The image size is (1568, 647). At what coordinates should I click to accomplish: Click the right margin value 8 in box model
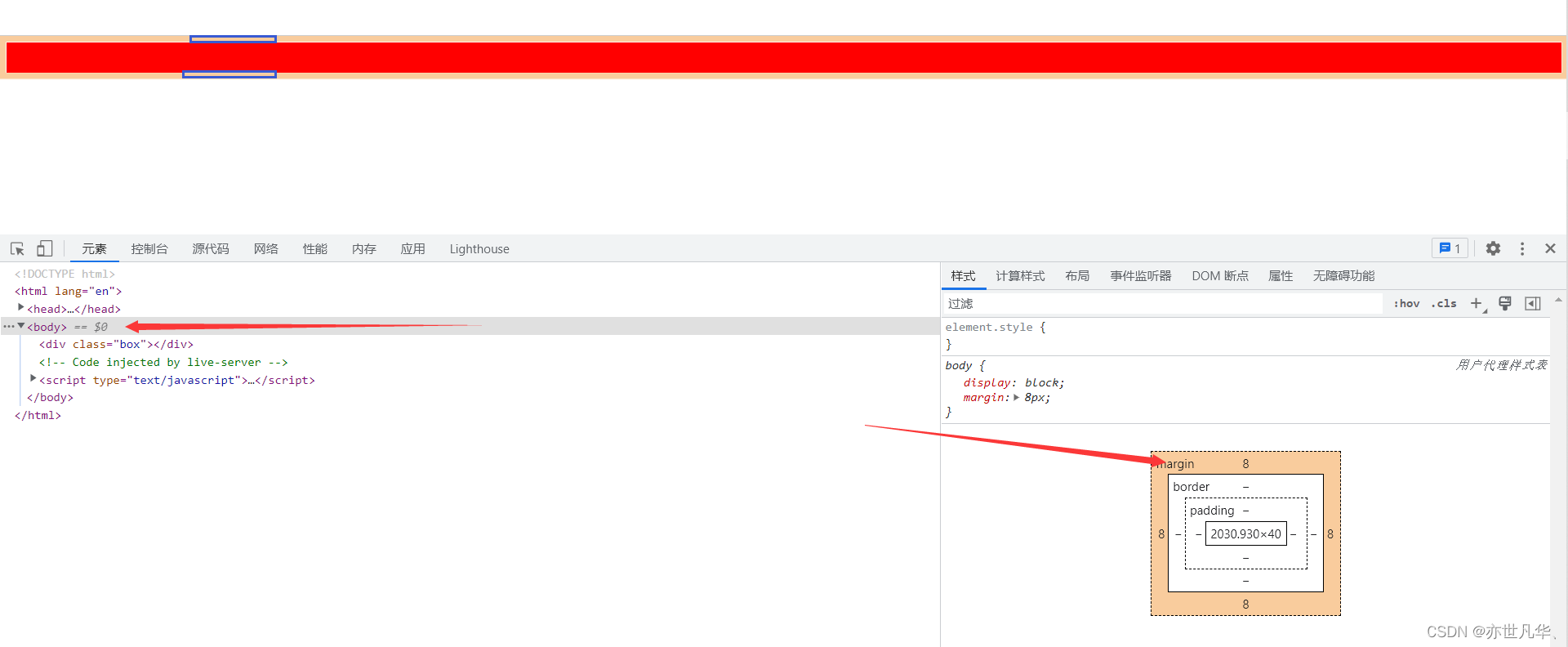pos(1330,533)
